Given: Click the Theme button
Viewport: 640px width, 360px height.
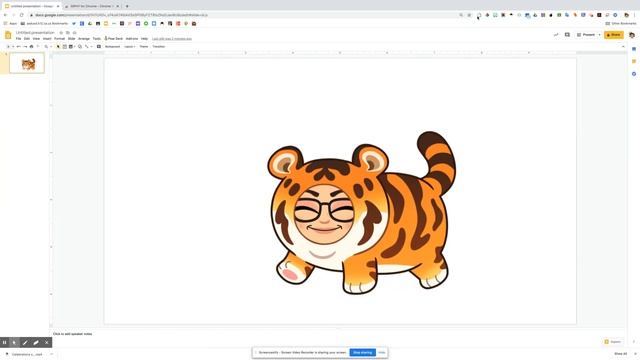Looking at the screenshot, I should (144, 47).
